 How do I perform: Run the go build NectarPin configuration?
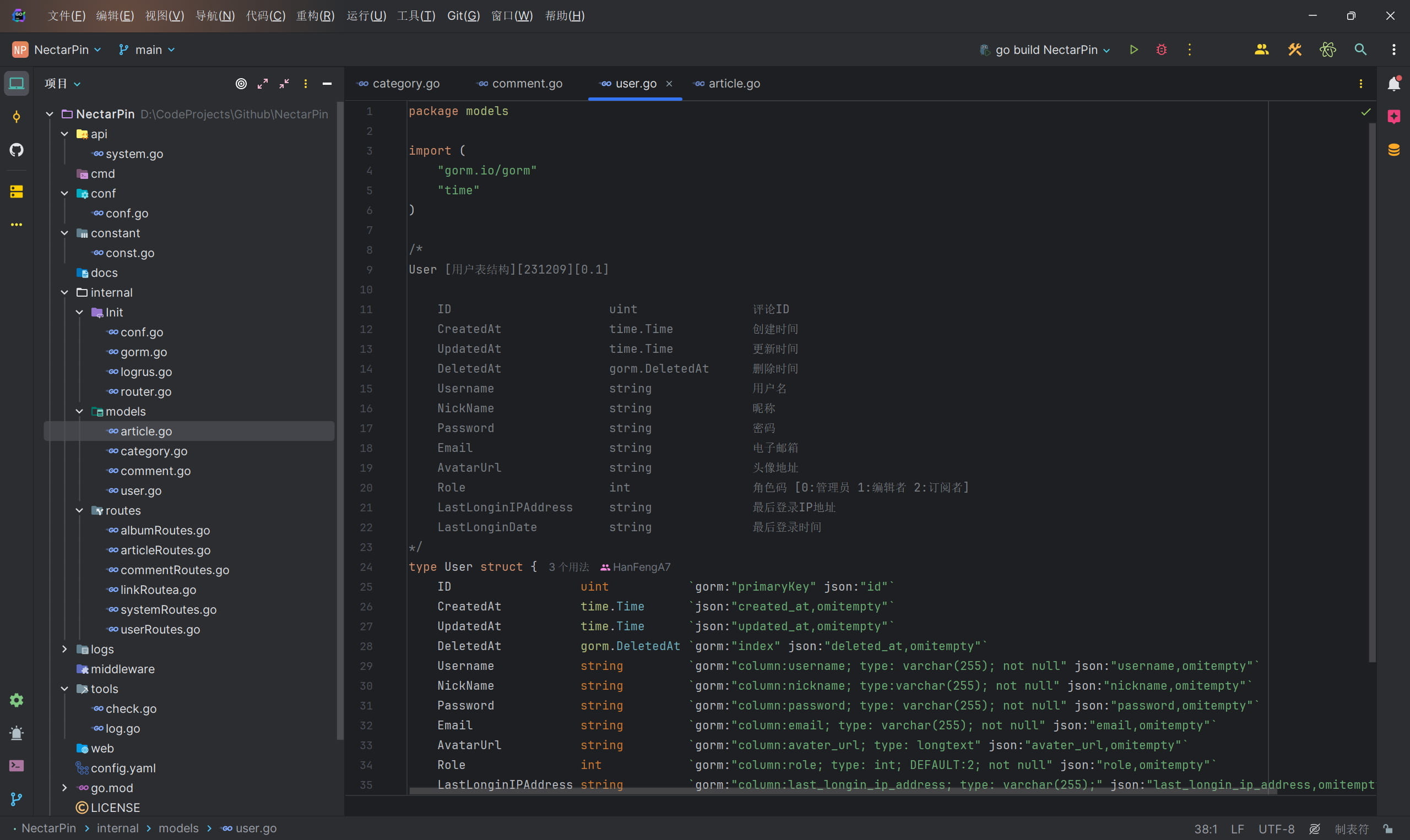click(x=1134, y=49)
